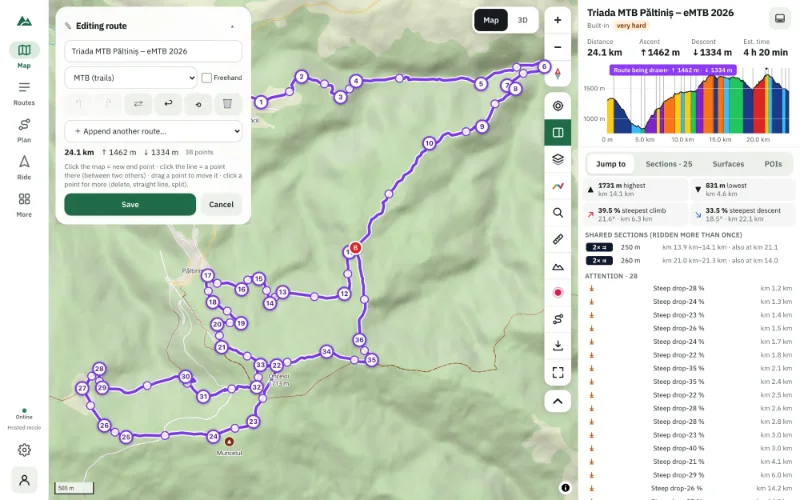The height and width of the screenshot is (500, 800).
Task: Cancel route editing
Action: coord(221,204)
